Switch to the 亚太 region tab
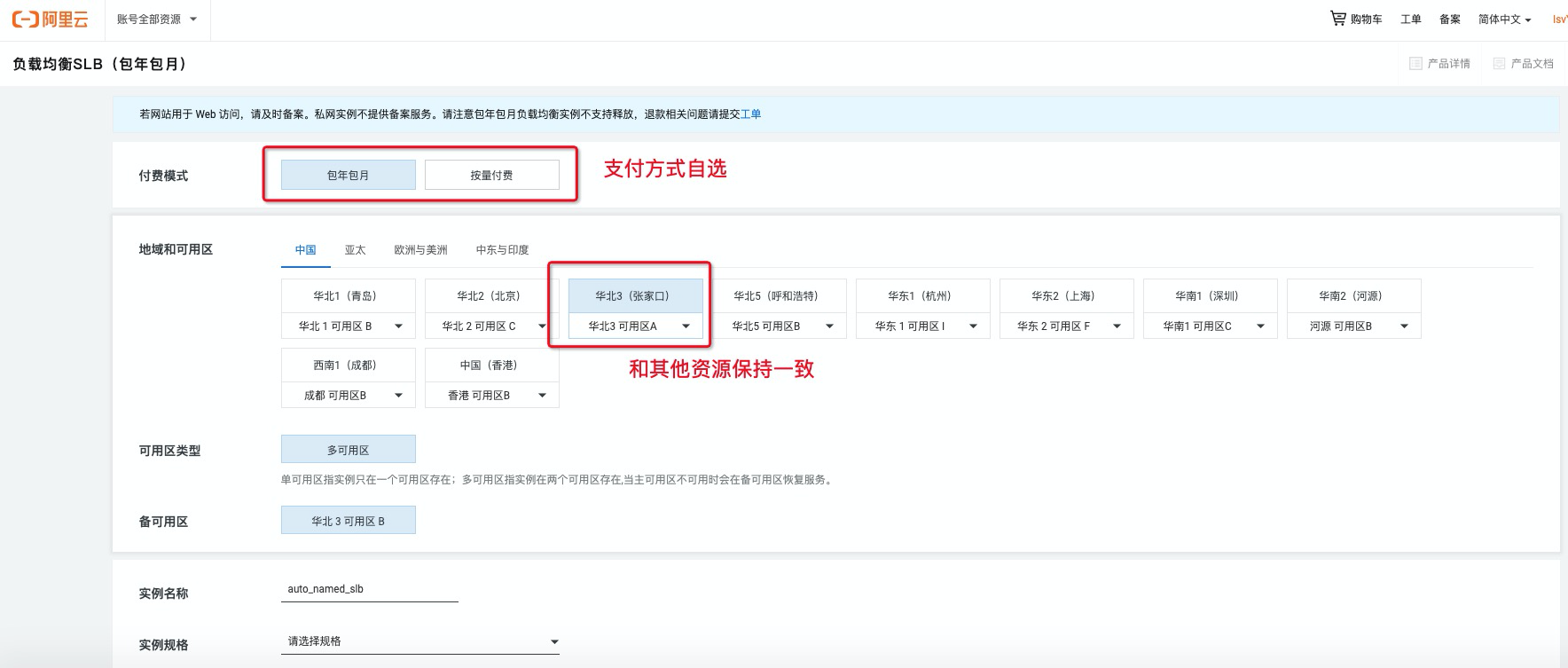The width and height of the screenshot is (1568, 668). point(356,250)
